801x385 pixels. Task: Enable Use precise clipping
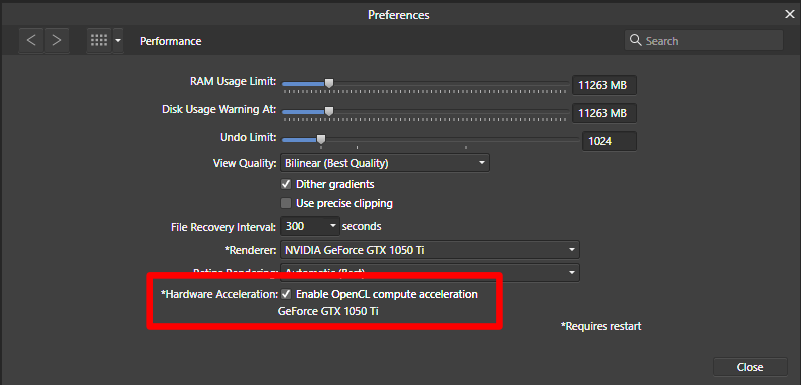tap(286, 203)
